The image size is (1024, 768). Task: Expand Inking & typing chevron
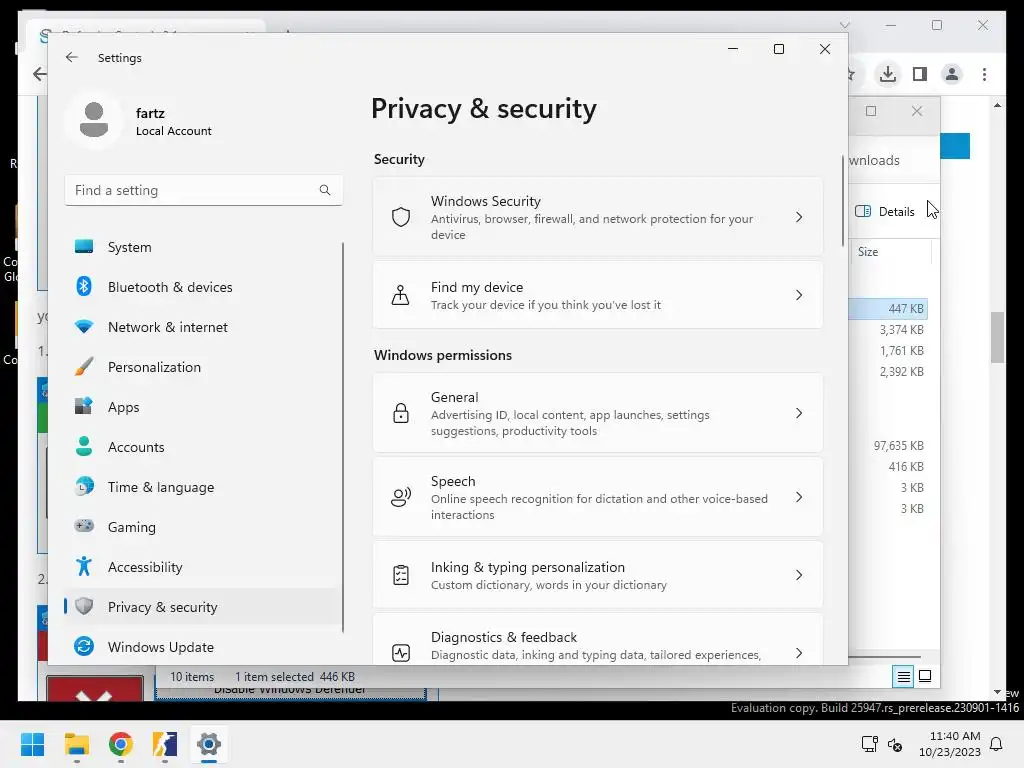pos(799,575)
